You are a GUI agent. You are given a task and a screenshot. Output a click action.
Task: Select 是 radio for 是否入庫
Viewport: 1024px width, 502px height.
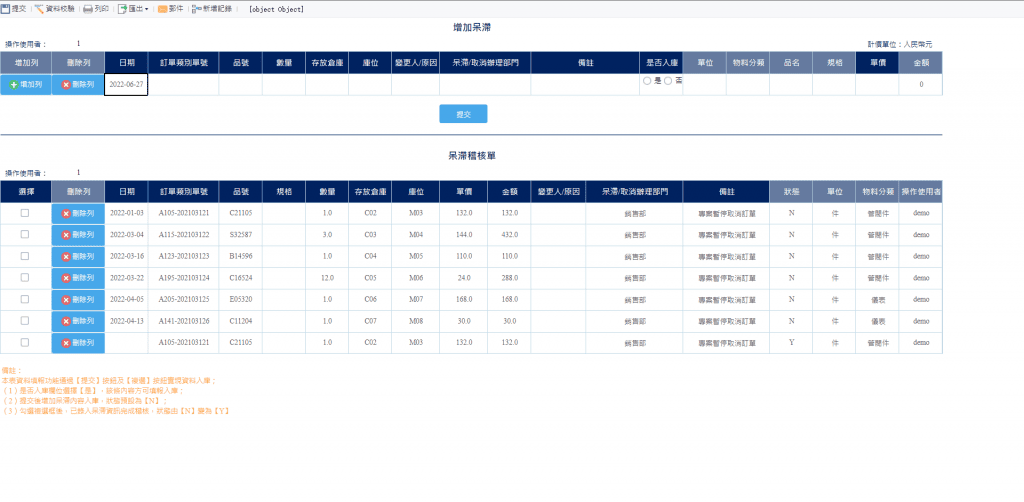[647, 81]
